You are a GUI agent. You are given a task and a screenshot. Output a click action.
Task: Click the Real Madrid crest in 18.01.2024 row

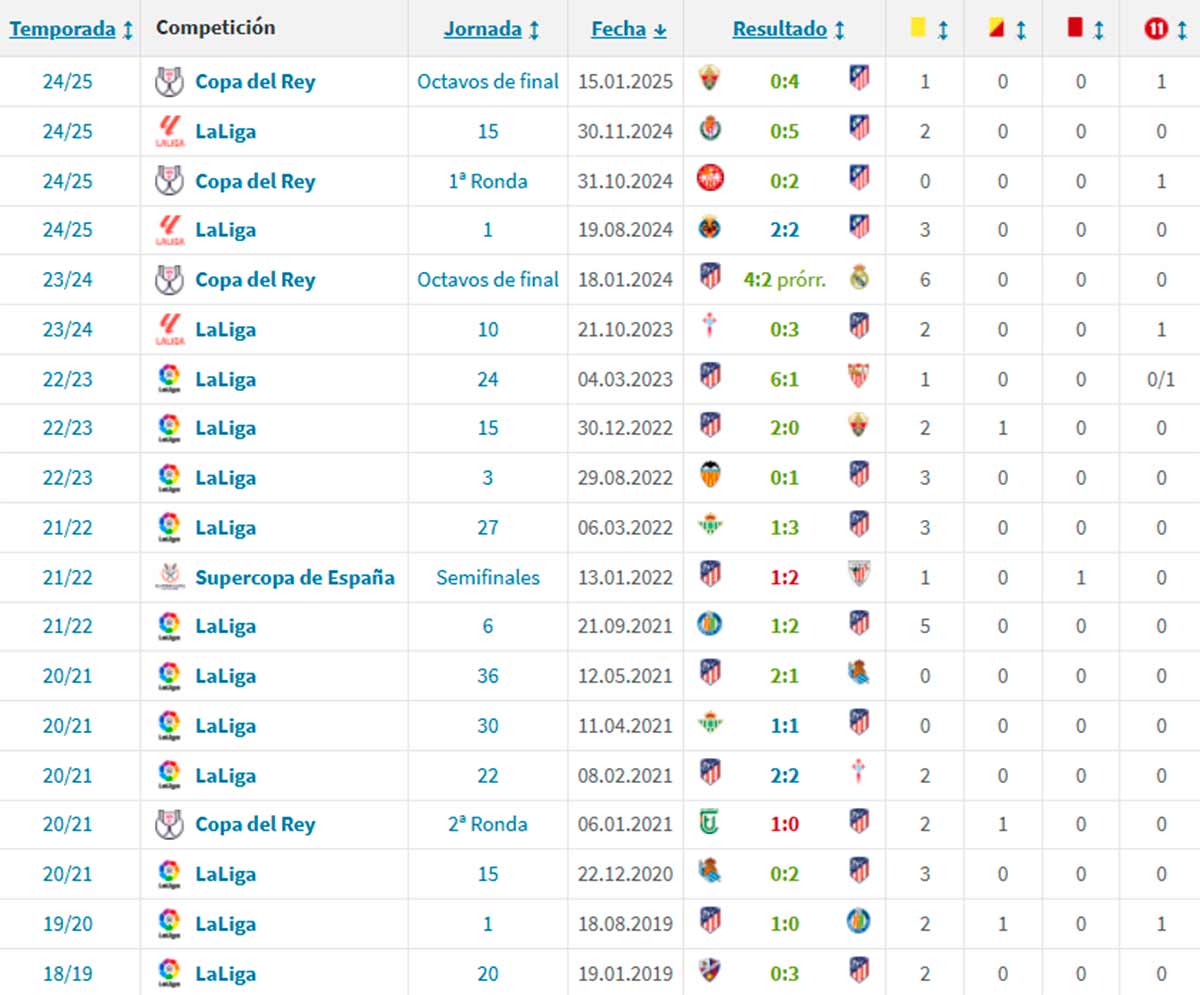tap(859, 278)
